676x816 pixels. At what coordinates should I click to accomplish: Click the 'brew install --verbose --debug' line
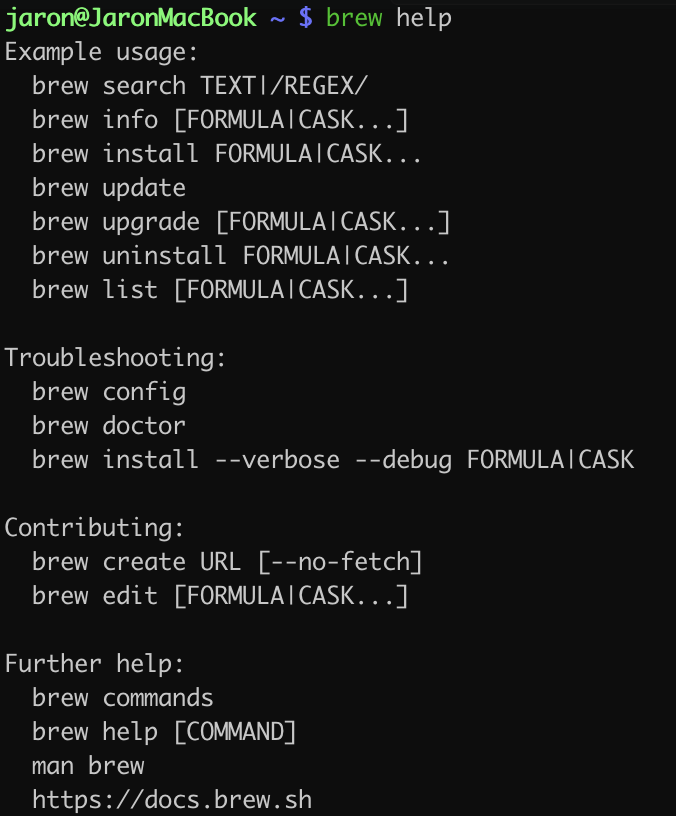coord(333,460)
